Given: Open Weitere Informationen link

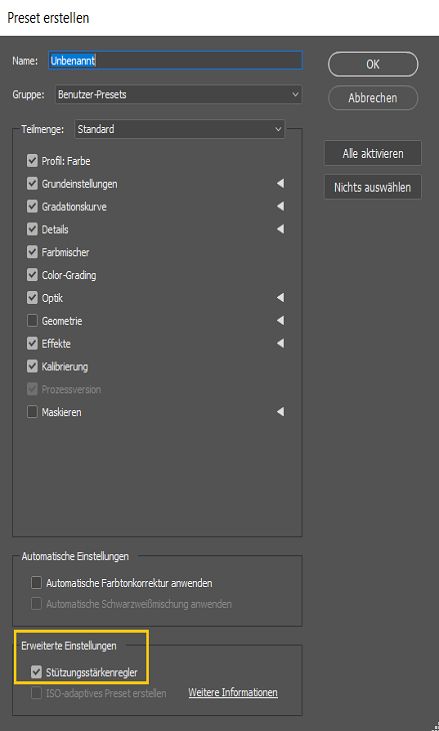Looking at the screenshot, I should pos(233,693).
